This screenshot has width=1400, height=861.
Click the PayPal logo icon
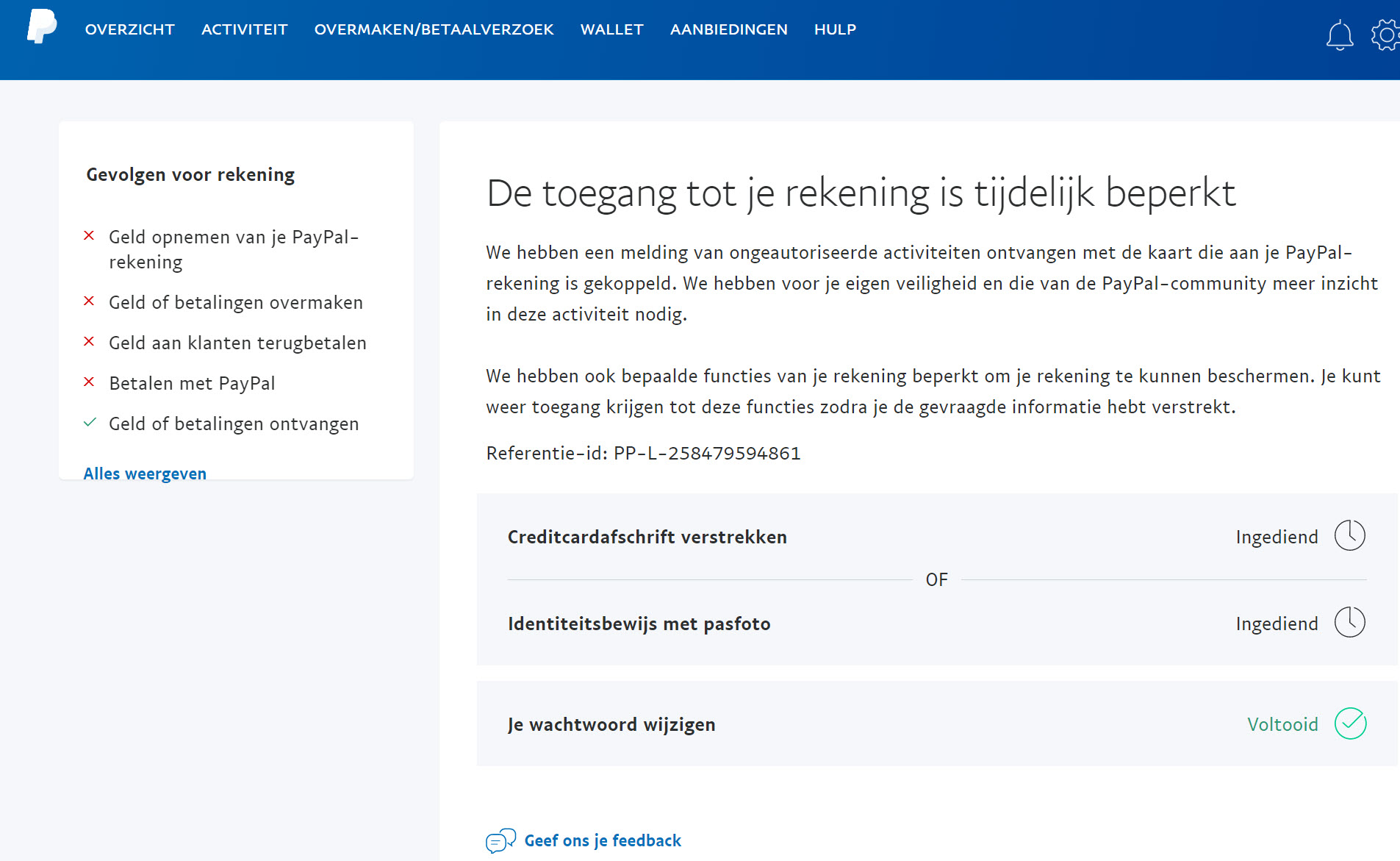[42, 27]
